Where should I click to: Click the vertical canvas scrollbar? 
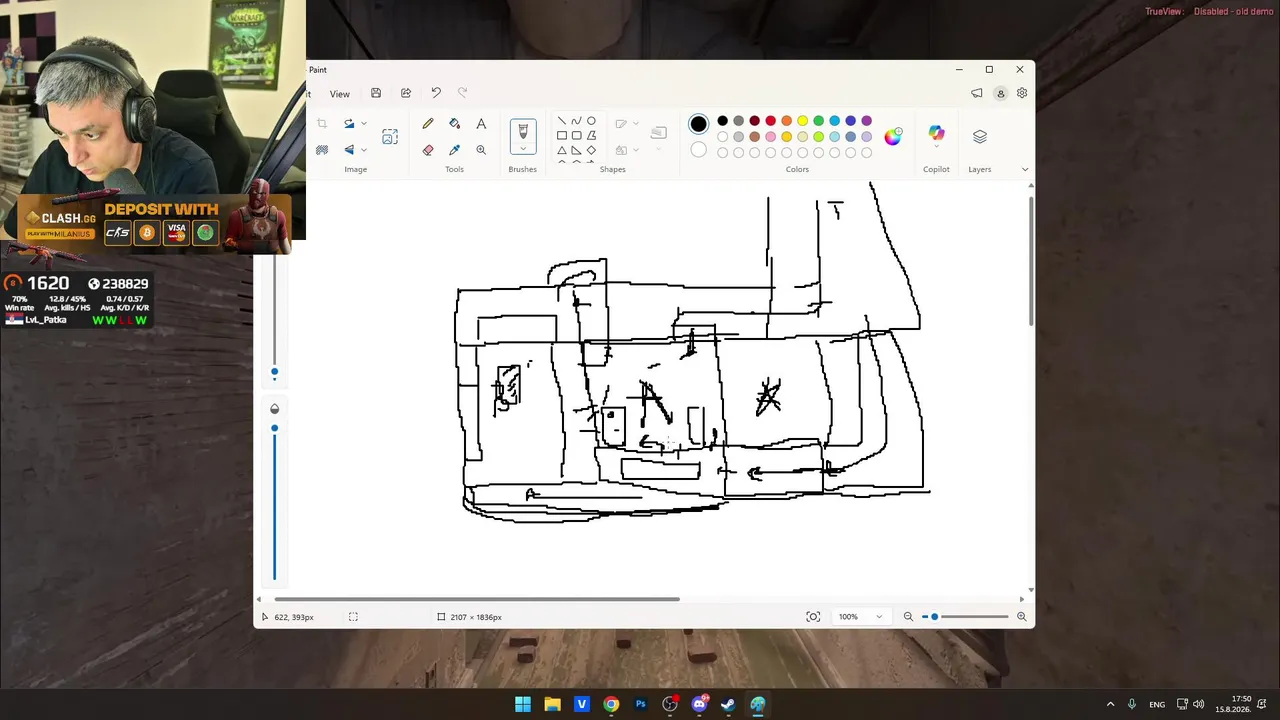coord(1031,260)
